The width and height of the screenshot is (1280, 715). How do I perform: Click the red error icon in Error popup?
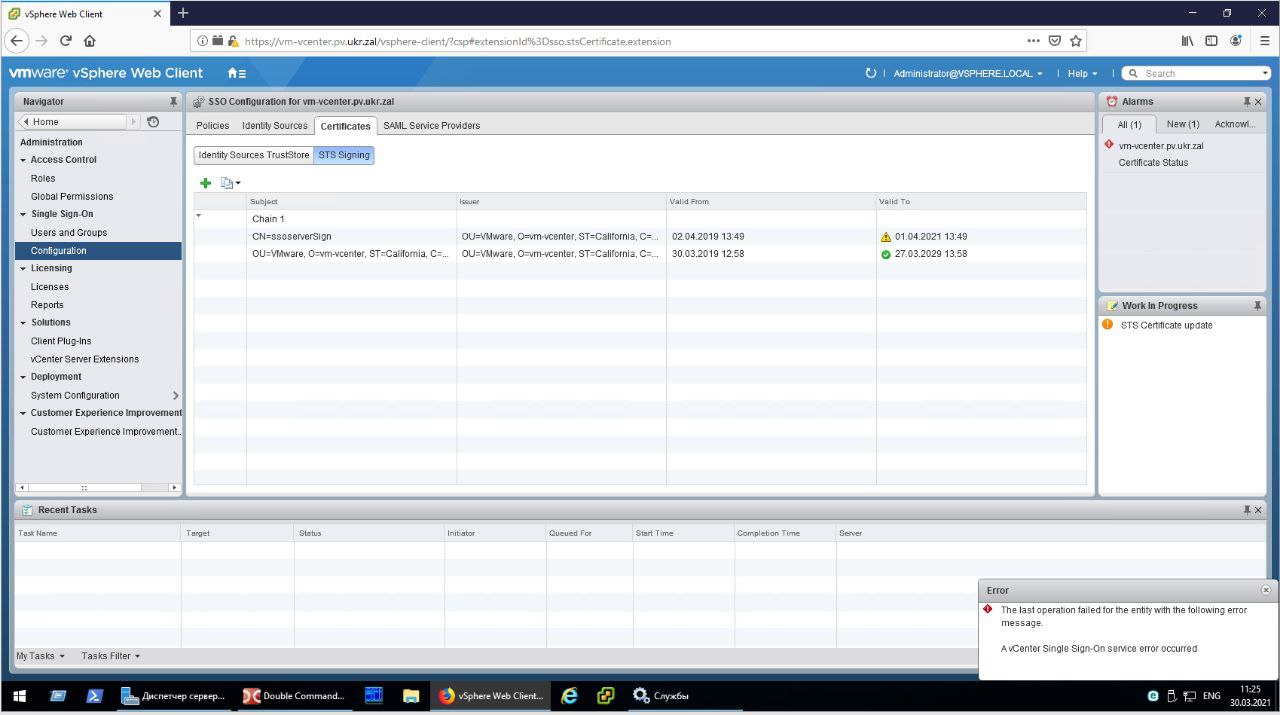click(x=988, y=609)
